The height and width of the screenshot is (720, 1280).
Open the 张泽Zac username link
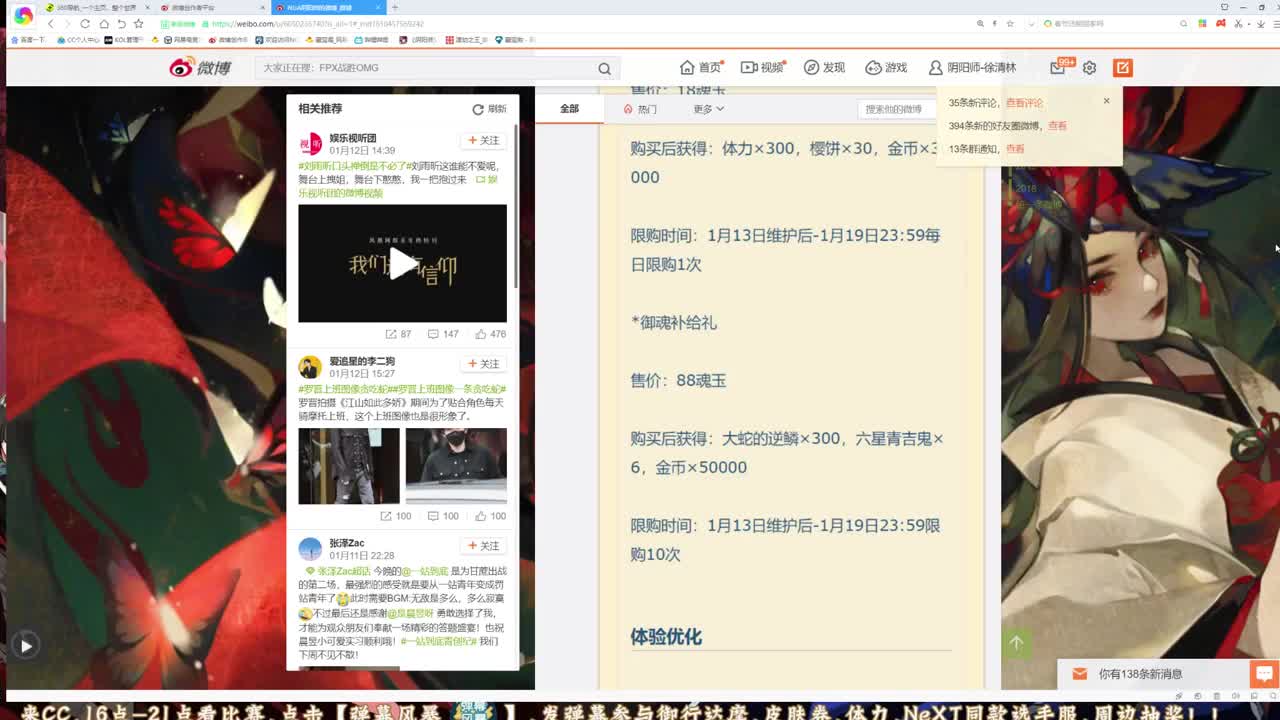(347, 543)
